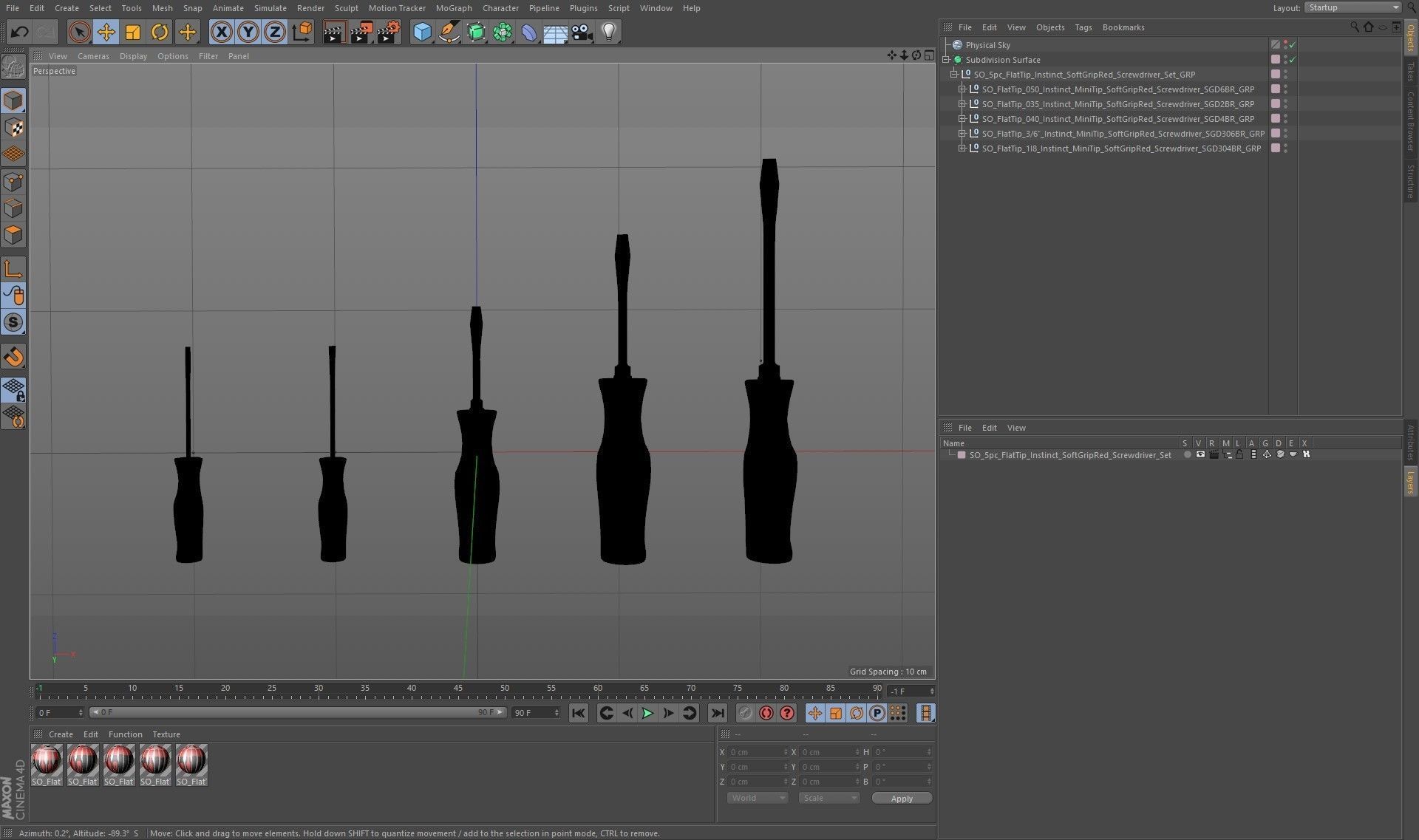This screenshot has width=1419, height=840.
Task: Select the first SO_Flat material thumbnail
Action: tap(47, 761)
